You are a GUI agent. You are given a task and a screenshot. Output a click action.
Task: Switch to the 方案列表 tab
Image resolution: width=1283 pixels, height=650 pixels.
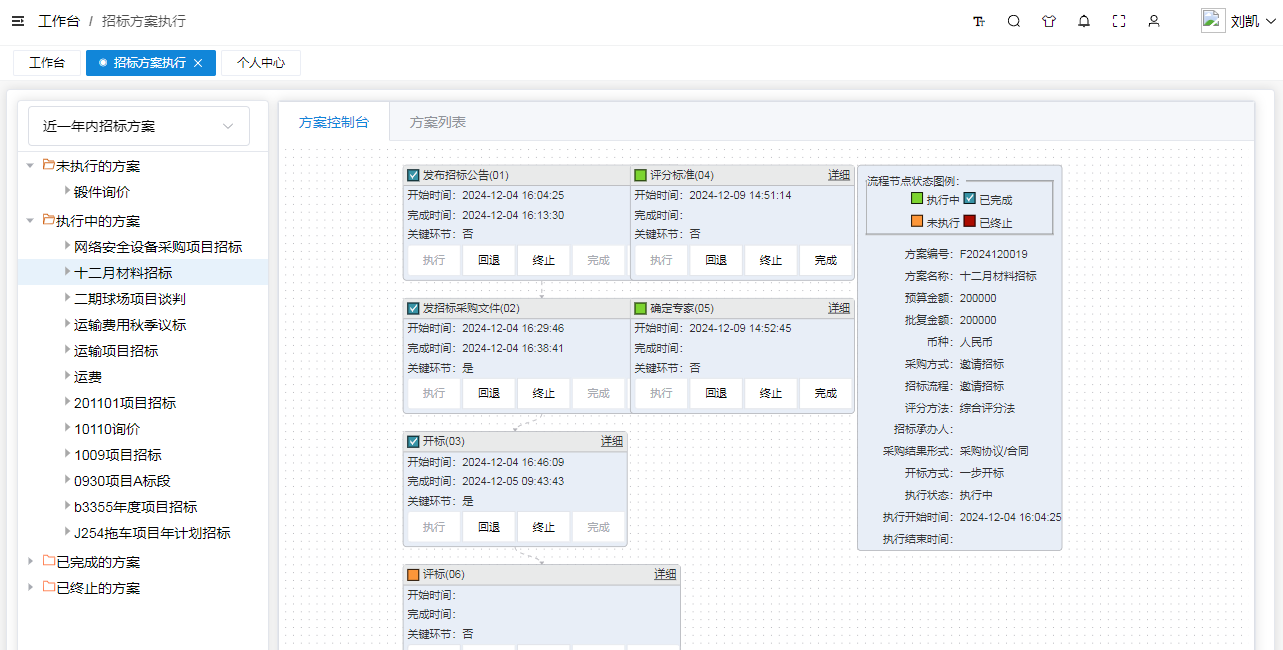437,122
